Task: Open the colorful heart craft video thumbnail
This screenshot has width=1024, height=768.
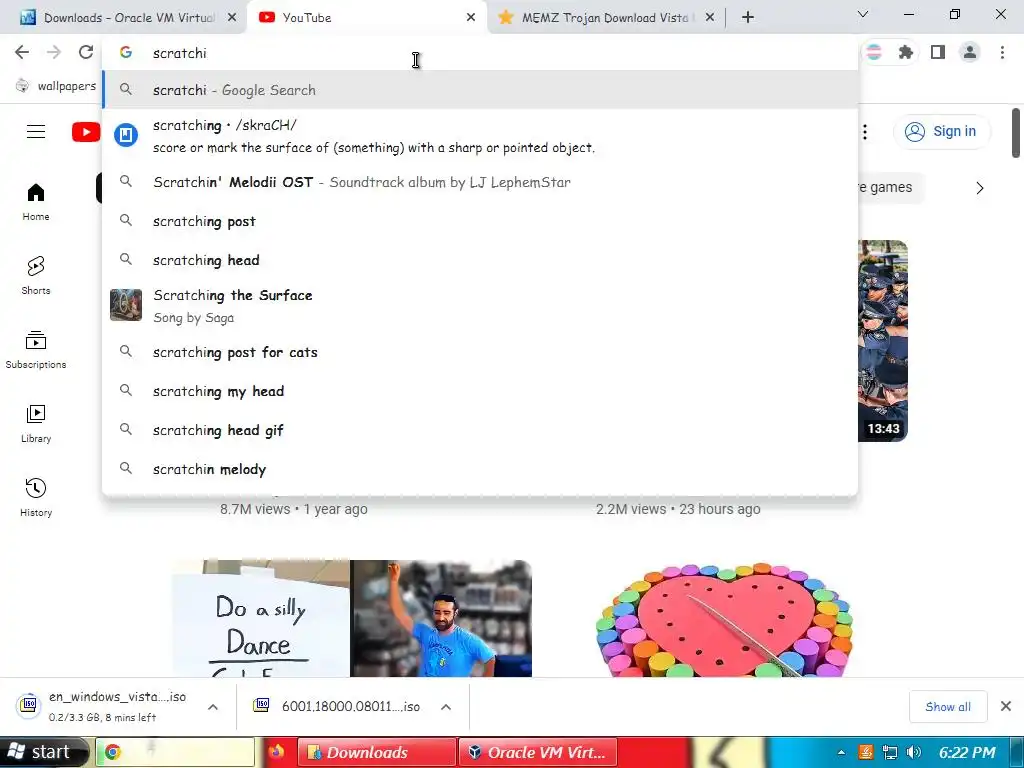Action: click(726, 618)
